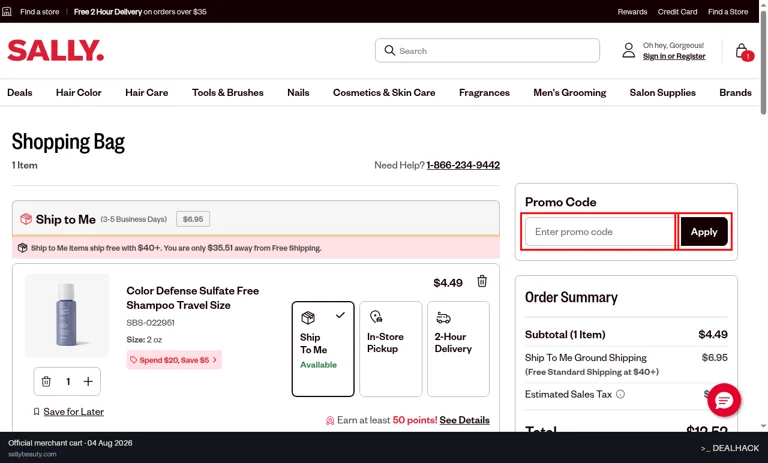Increase quantity with the plus icon
Image resolution: width=768 pixels, height=463 pixels.
tap(88, 381)
